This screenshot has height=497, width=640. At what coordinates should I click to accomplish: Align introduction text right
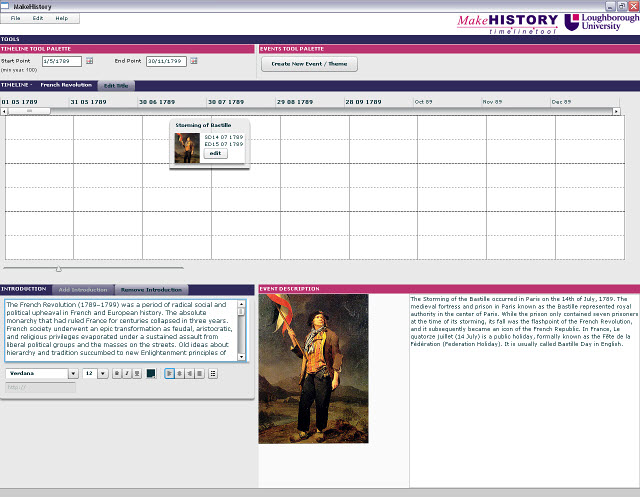pyautogui.click(x=190, y=373)
